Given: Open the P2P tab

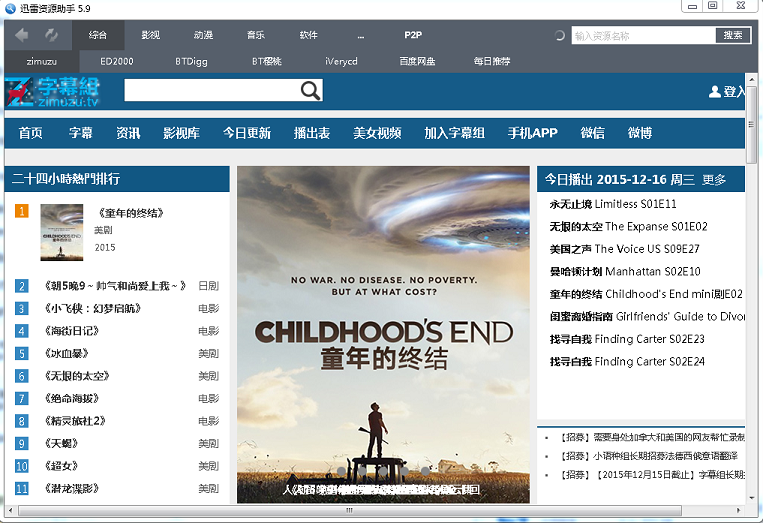Looking at the screenshot, I should [413, 35].
